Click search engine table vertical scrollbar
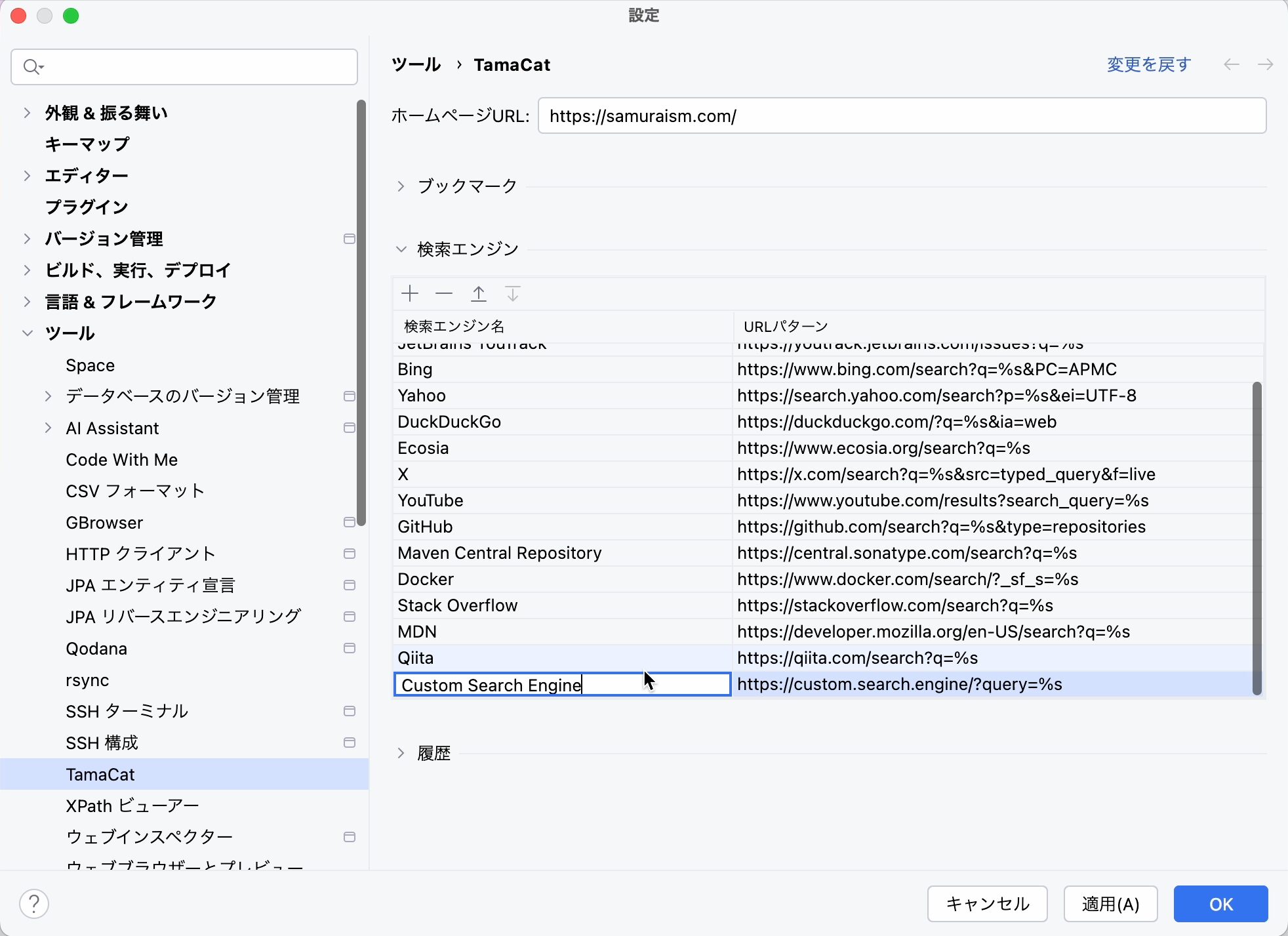 [x=1257, y=538]
